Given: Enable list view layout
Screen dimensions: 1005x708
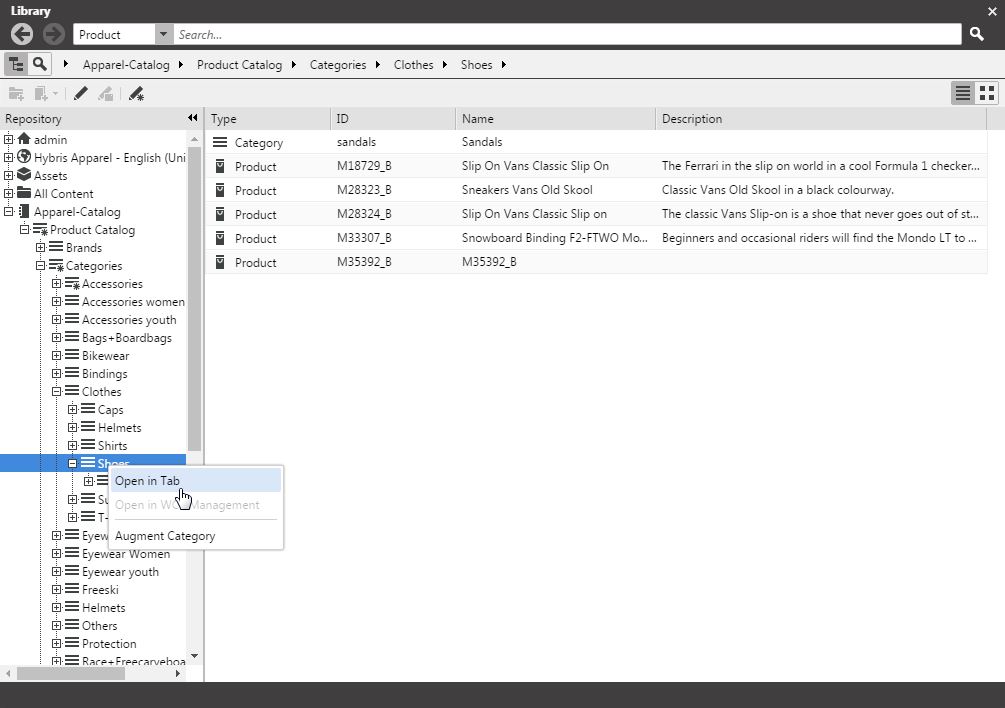Looking at the screenshot, I should click(x=962, y=92).
